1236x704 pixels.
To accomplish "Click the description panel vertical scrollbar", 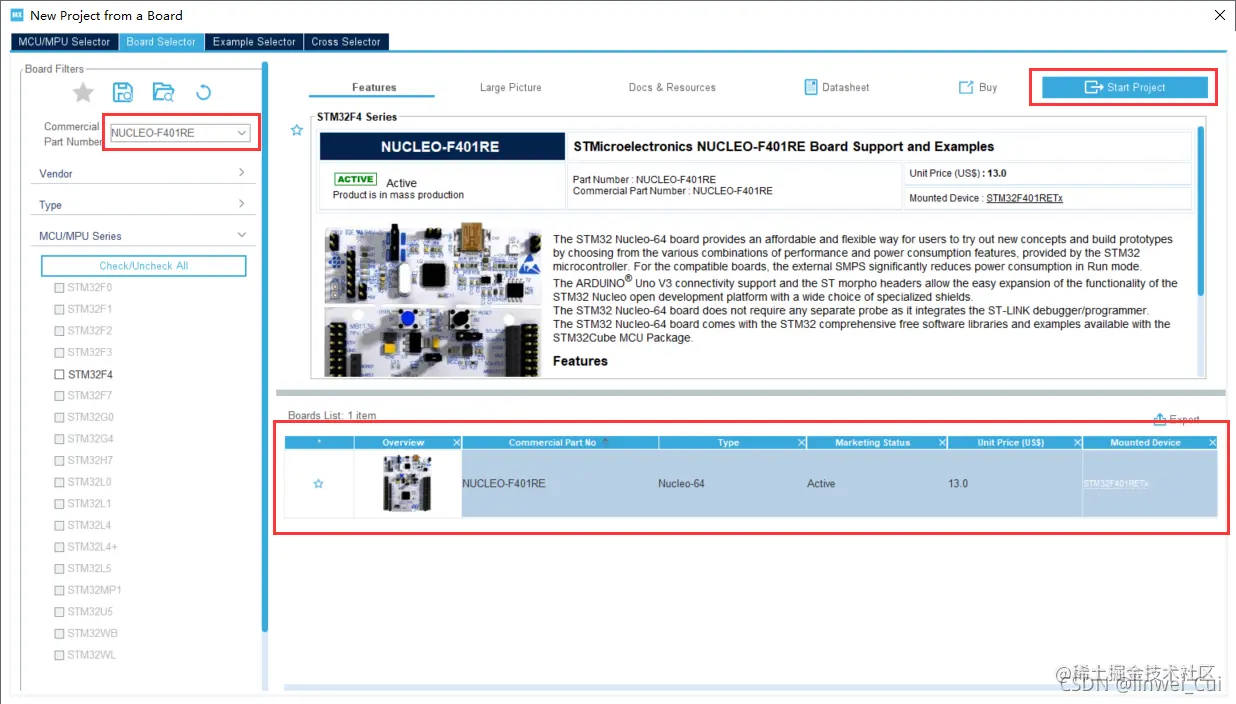I will (x=1201, y=210).
